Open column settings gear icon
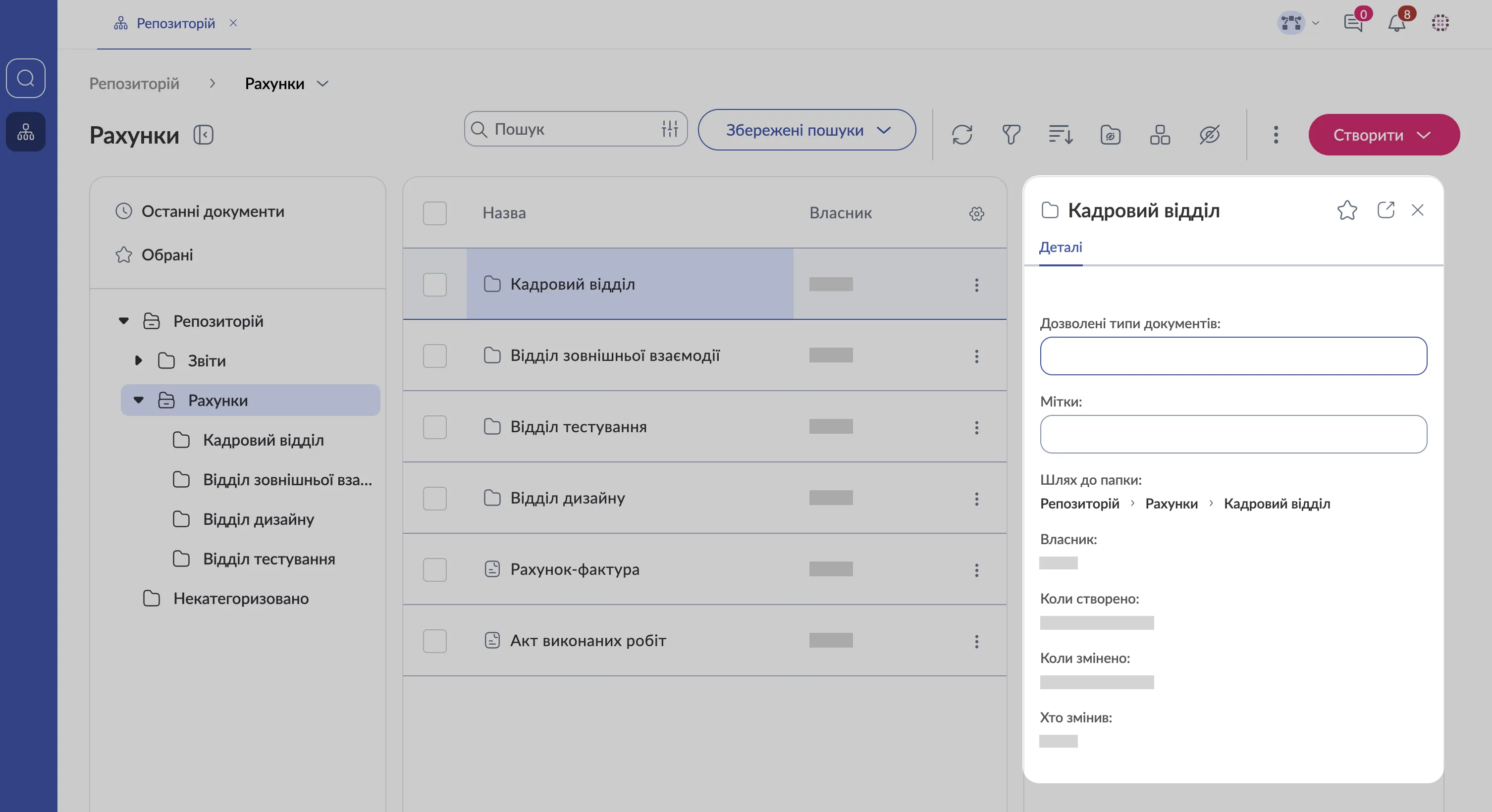Viewport: 1492px width, 812px height. (x=976, y=213)
